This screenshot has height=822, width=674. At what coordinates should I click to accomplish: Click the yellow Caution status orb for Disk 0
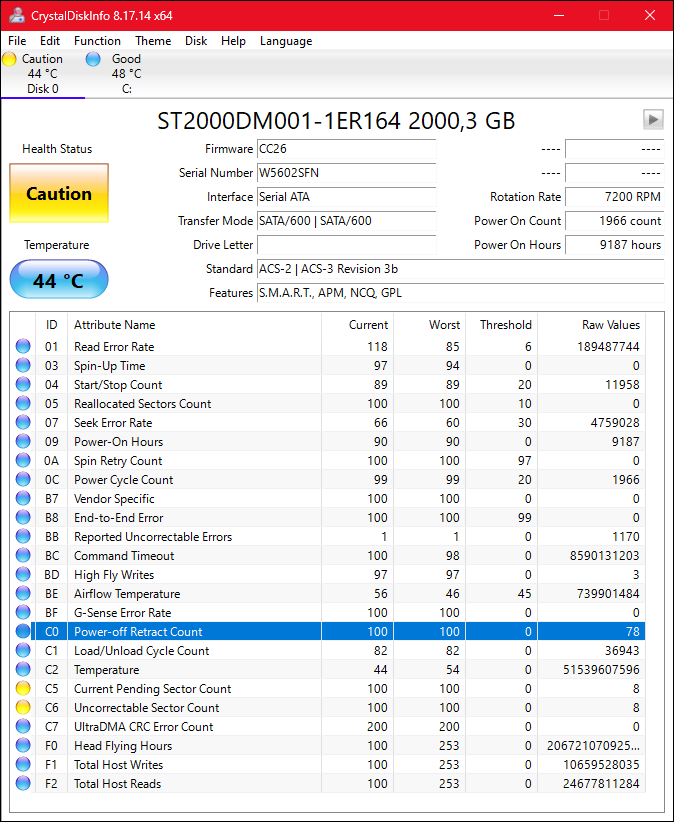click(9, 59)
